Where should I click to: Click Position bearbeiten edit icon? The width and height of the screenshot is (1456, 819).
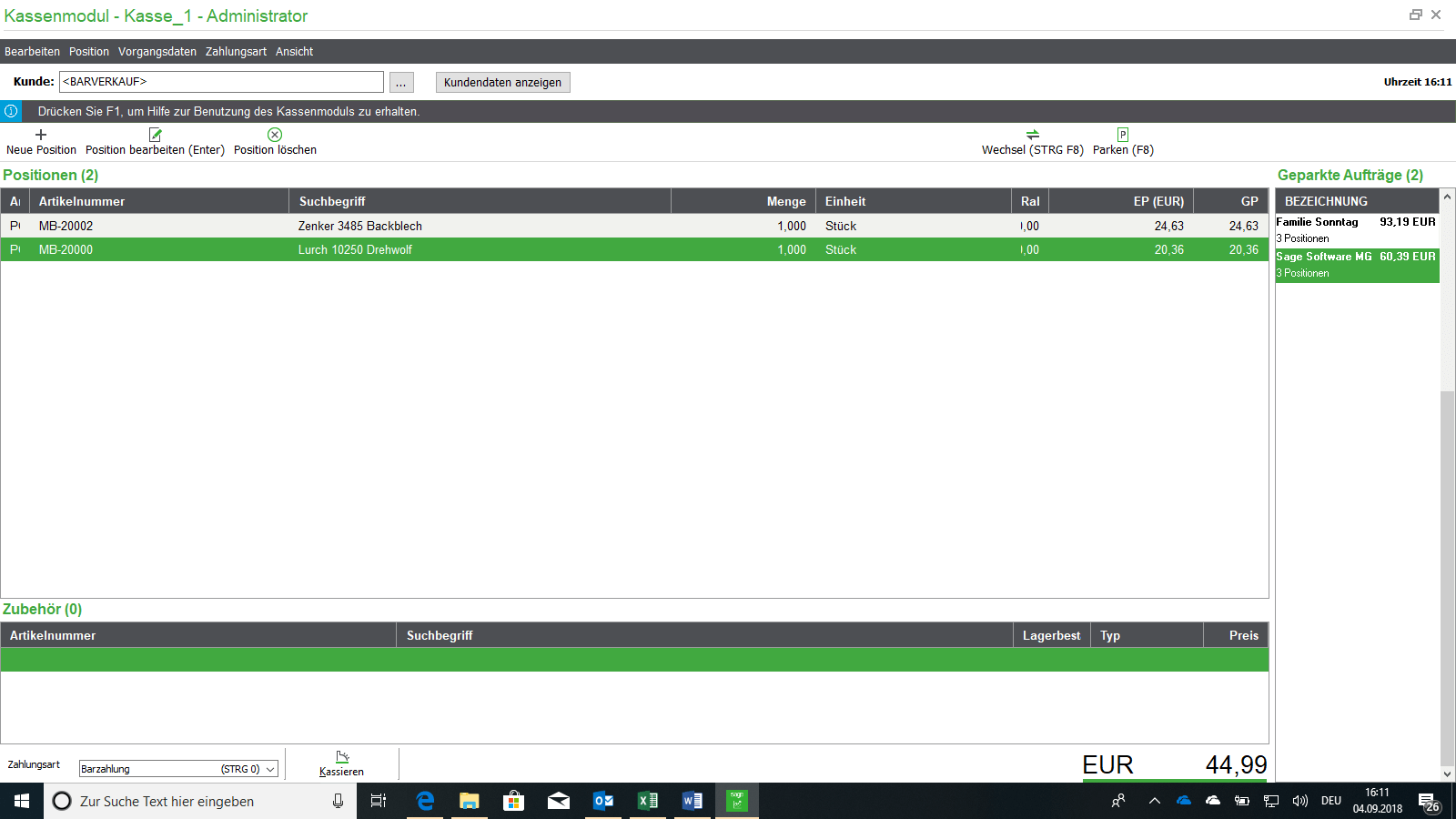coord(155,135)
